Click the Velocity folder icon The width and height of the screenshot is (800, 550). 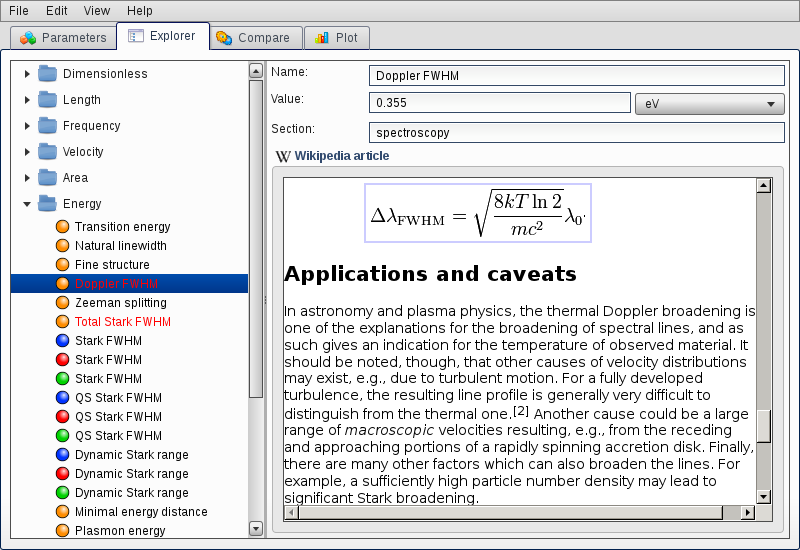tap(47, 152)
